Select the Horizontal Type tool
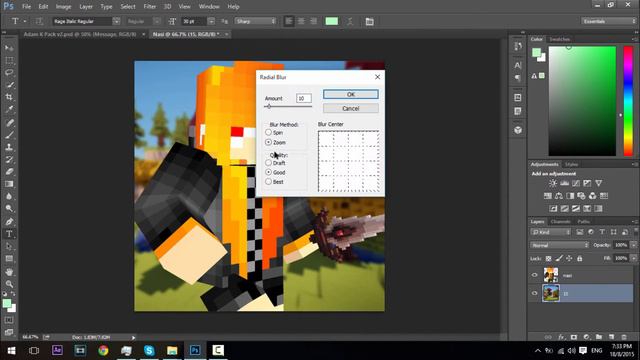The image size is (640, 360). click(9, 234)
